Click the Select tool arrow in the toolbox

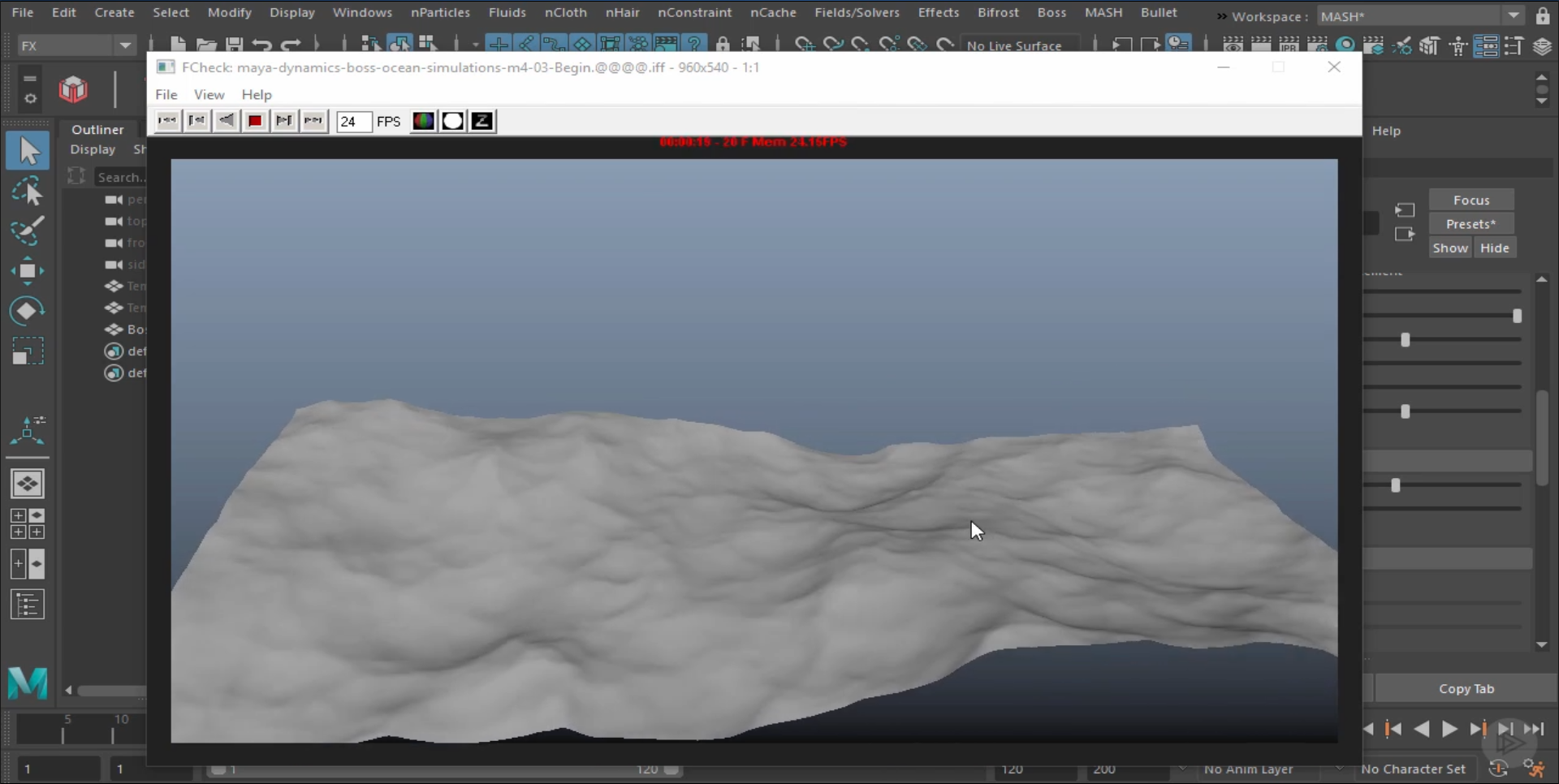[28, 150]
